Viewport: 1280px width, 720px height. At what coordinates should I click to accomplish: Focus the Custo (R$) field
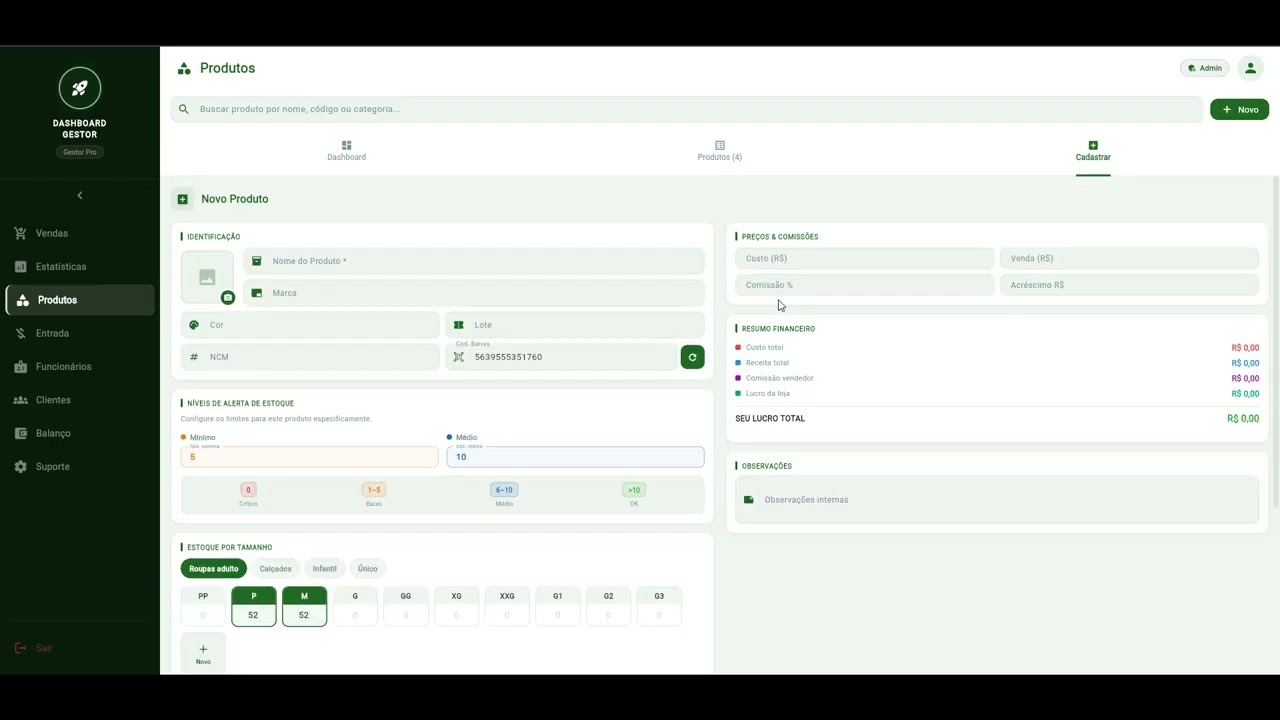[865, 258]
